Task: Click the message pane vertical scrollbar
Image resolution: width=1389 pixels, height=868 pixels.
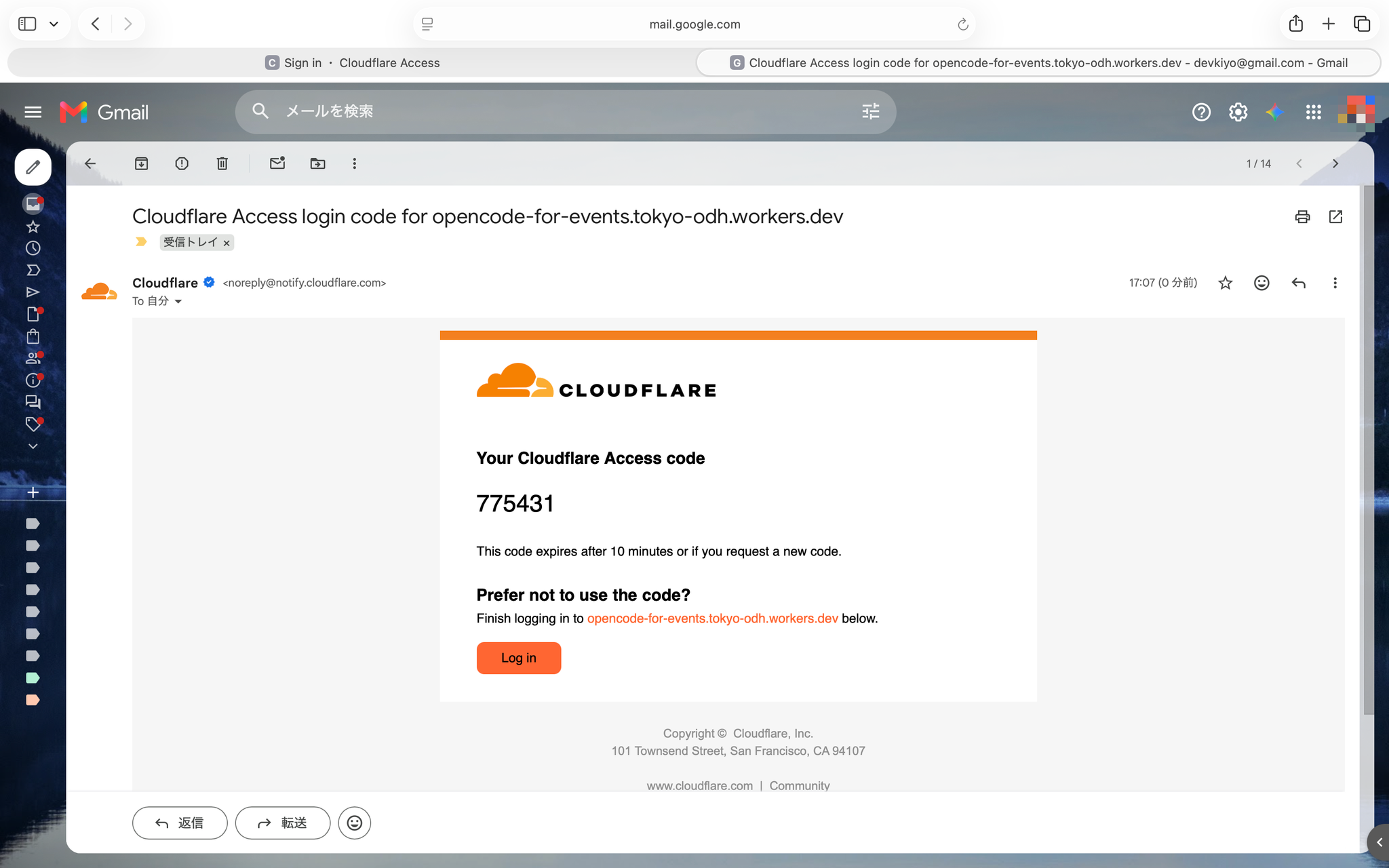Action: coord(1369,449)
